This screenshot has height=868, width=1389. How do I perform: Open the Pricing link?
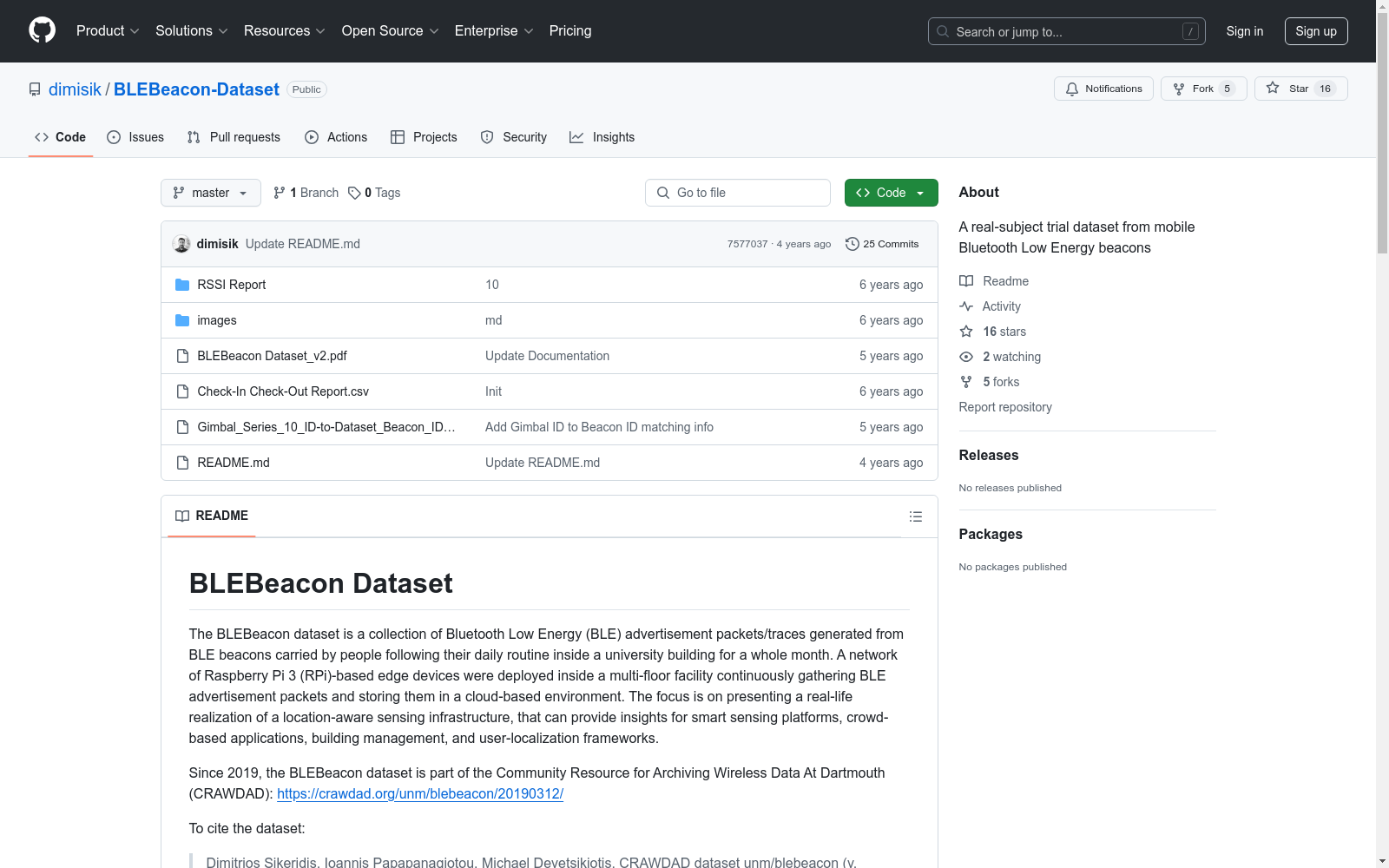(x=570, y=30)
